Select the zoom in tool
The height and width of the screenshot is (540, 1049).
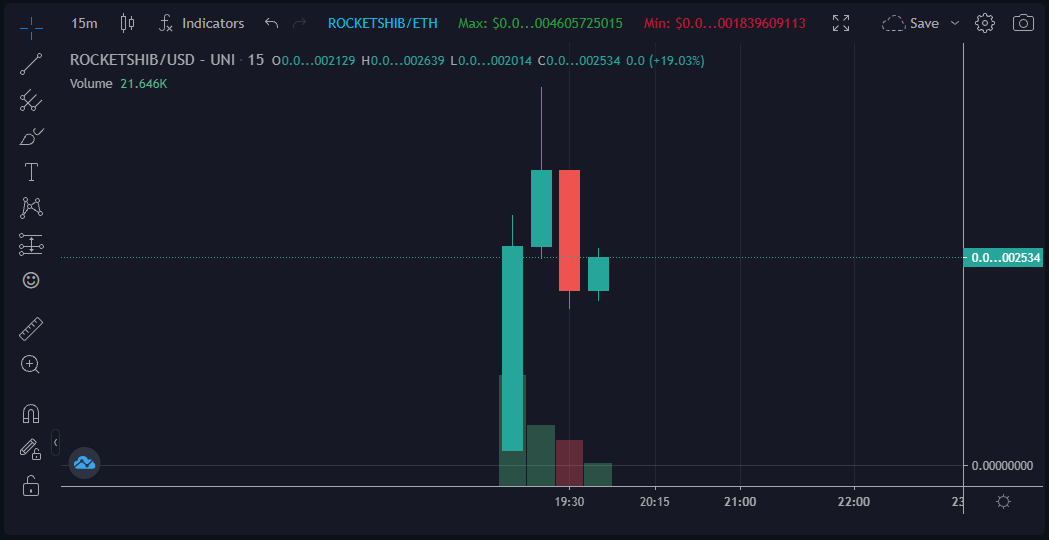click(x=31, y=365)
